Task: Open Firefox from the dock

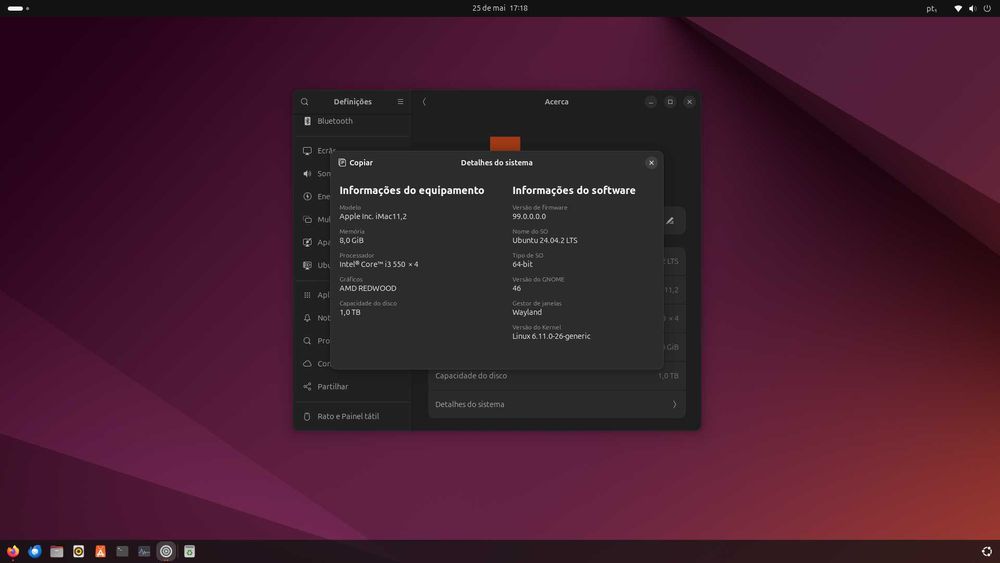Action: click(13, 552)
